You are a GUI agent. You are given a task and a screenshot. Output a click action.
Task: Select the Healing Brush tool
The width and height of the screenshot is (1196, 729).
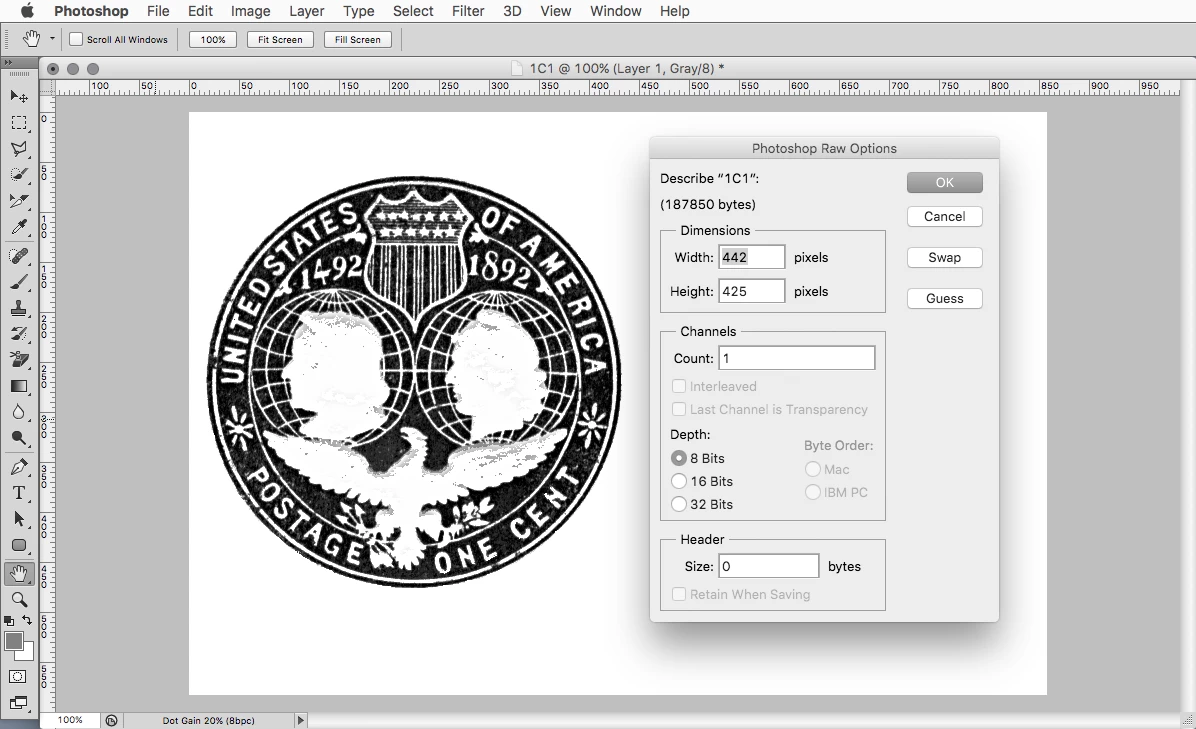click(19, 256)
